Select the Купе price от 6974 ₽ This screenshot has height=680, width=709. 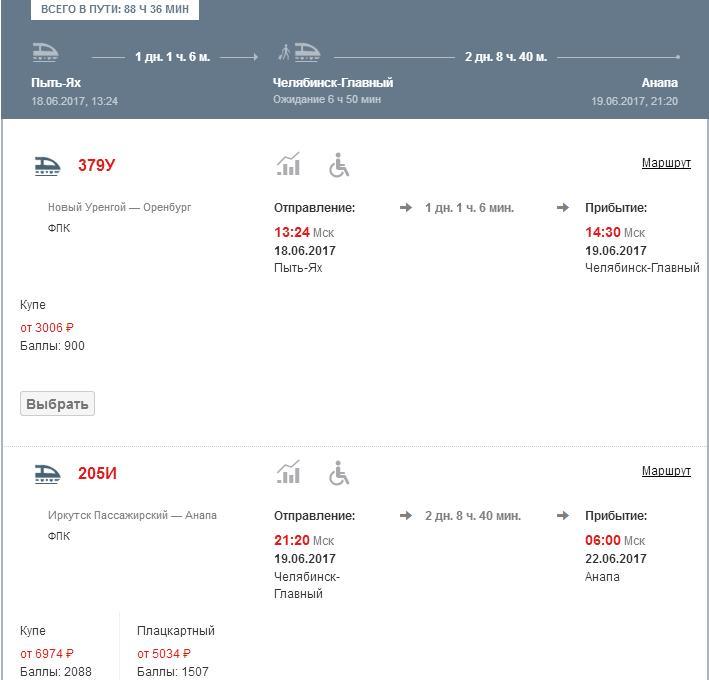point(47,654)
